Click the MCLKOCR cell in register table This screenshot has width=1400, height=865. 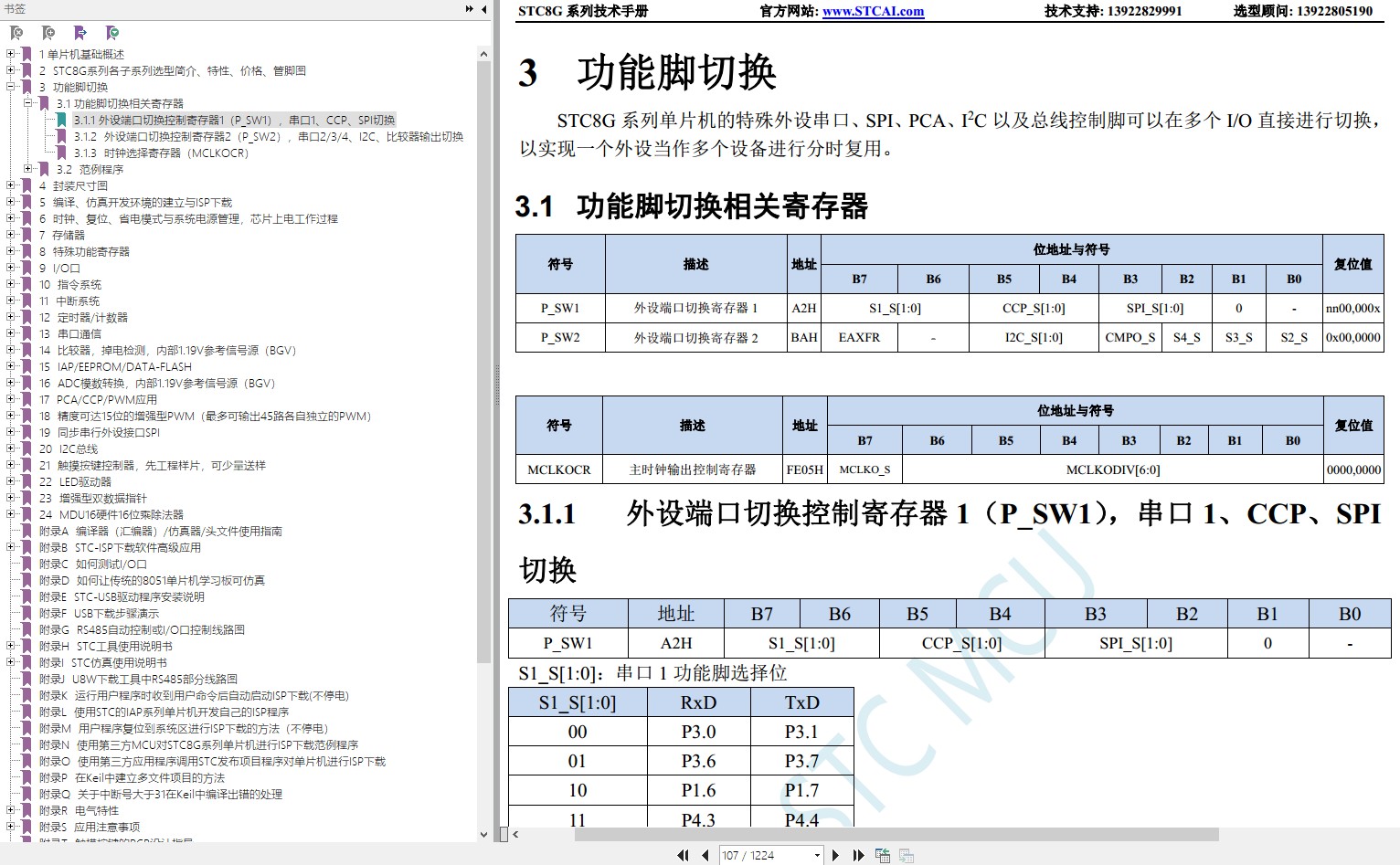pos(558,469)
